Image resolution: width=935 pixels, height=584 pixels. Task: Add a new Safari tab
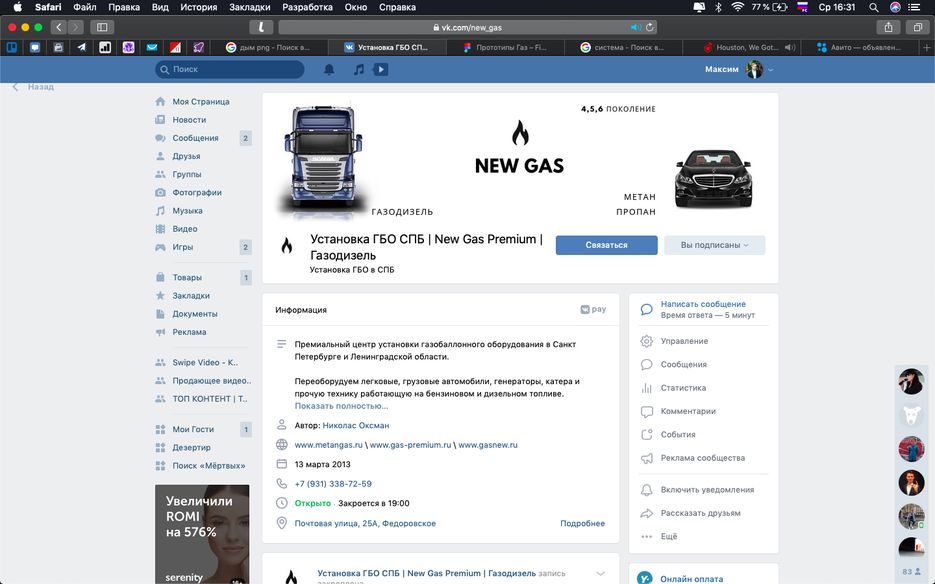click(927, 47)
